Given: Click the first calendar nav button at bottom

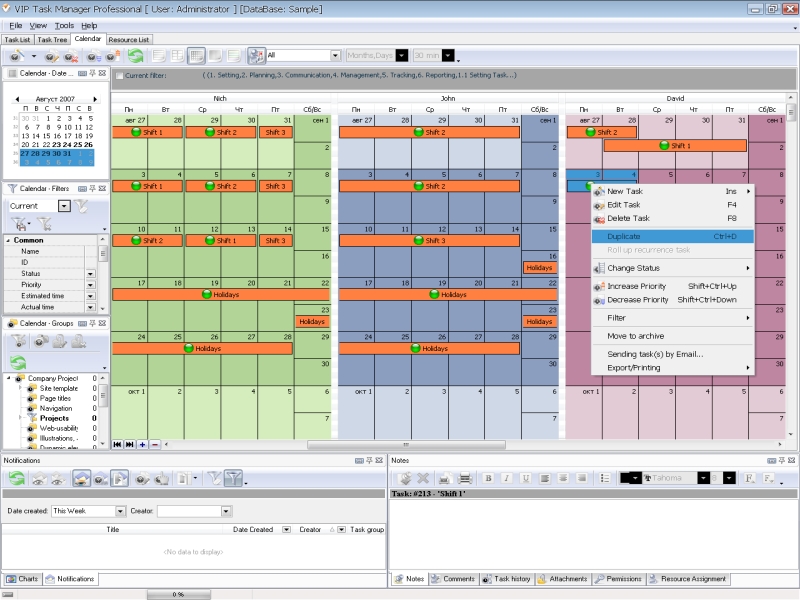Looking at the screenshot, I should (117, 444).
